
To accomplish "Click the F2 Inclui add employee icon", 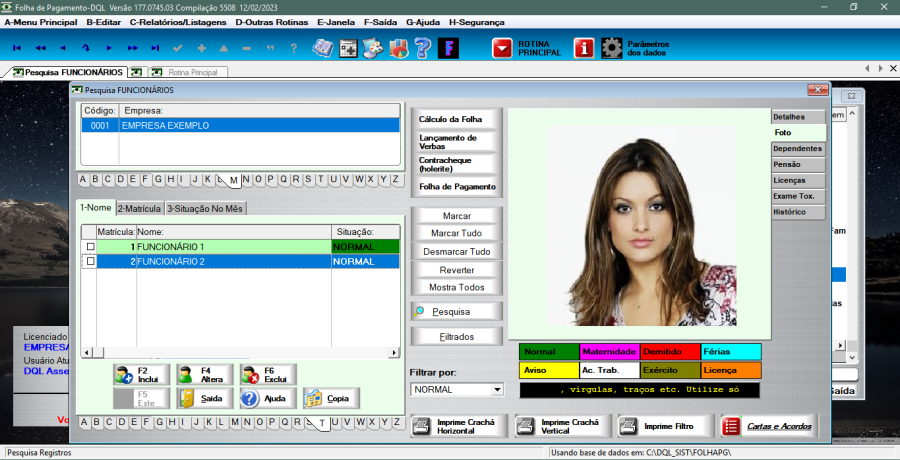I will click(x=124, y=375).
